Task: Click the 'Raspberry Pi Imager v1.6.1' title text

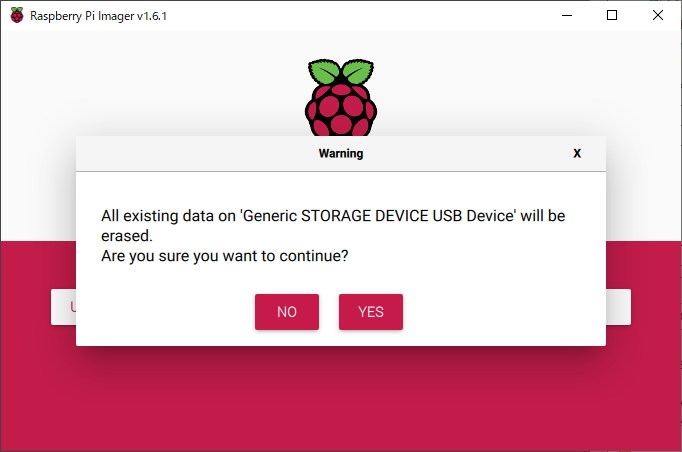Action: [x=98, y=16]
